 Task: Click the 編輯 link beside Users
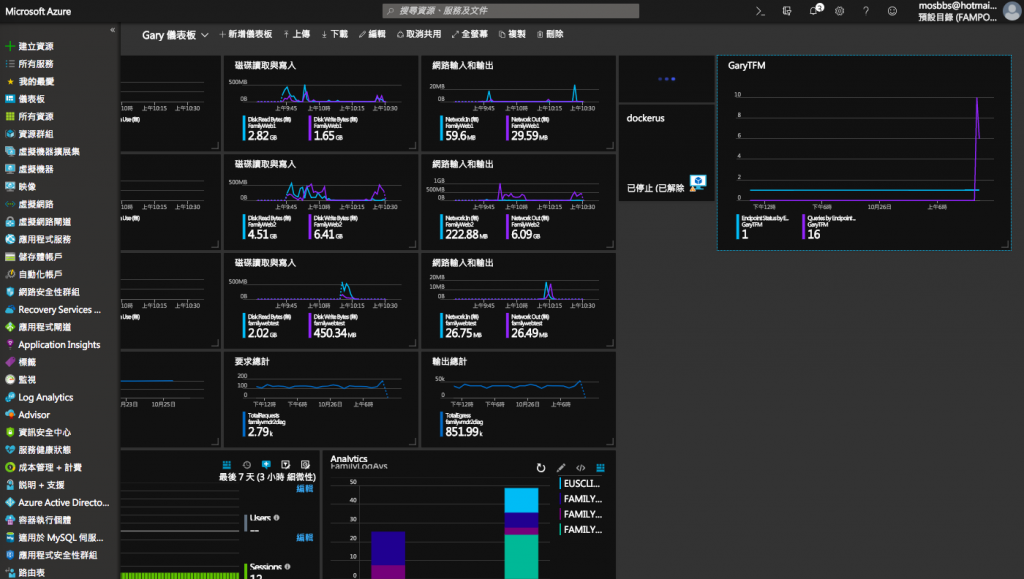coord(305,538)
